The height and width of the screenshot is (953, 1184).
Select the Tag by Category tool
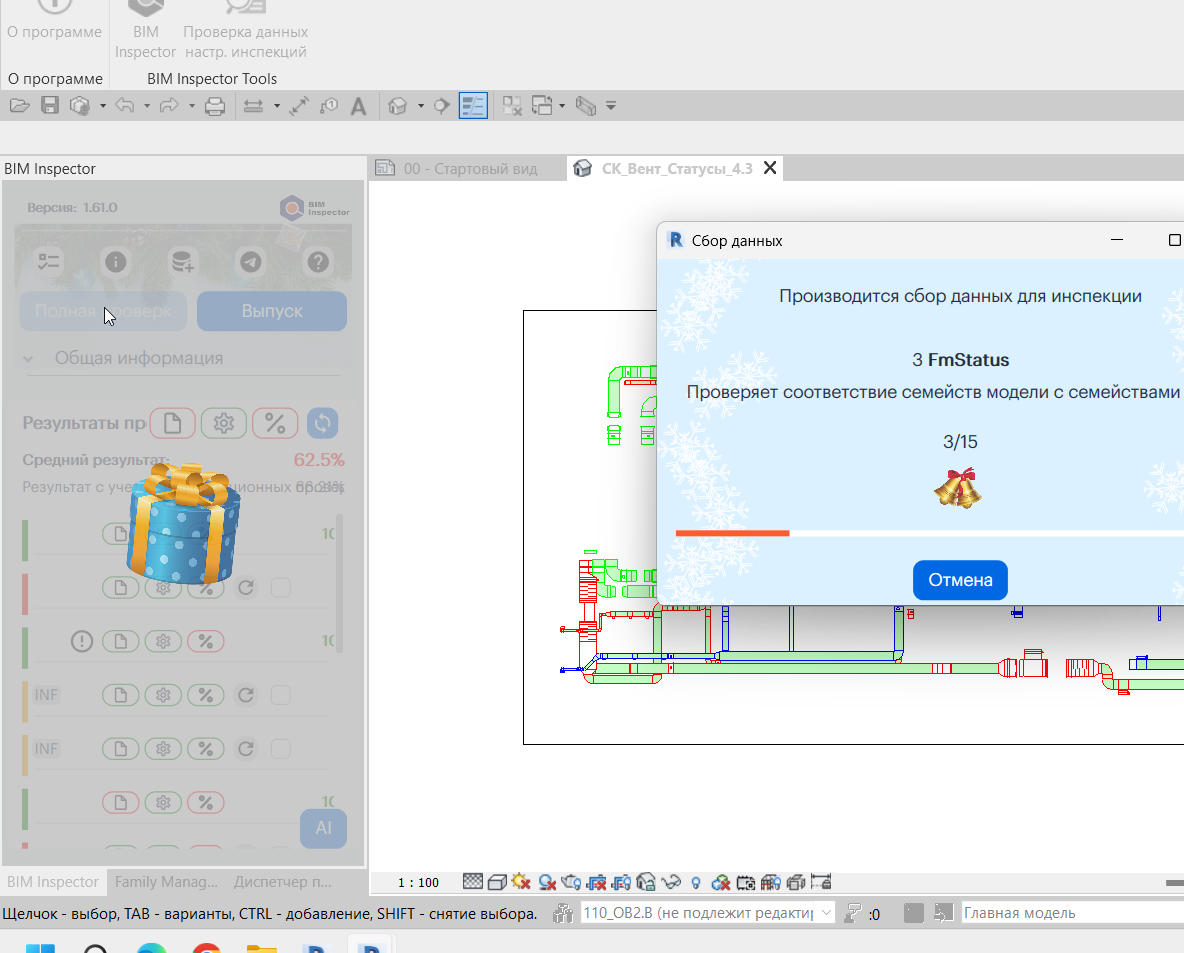[328, 106]
